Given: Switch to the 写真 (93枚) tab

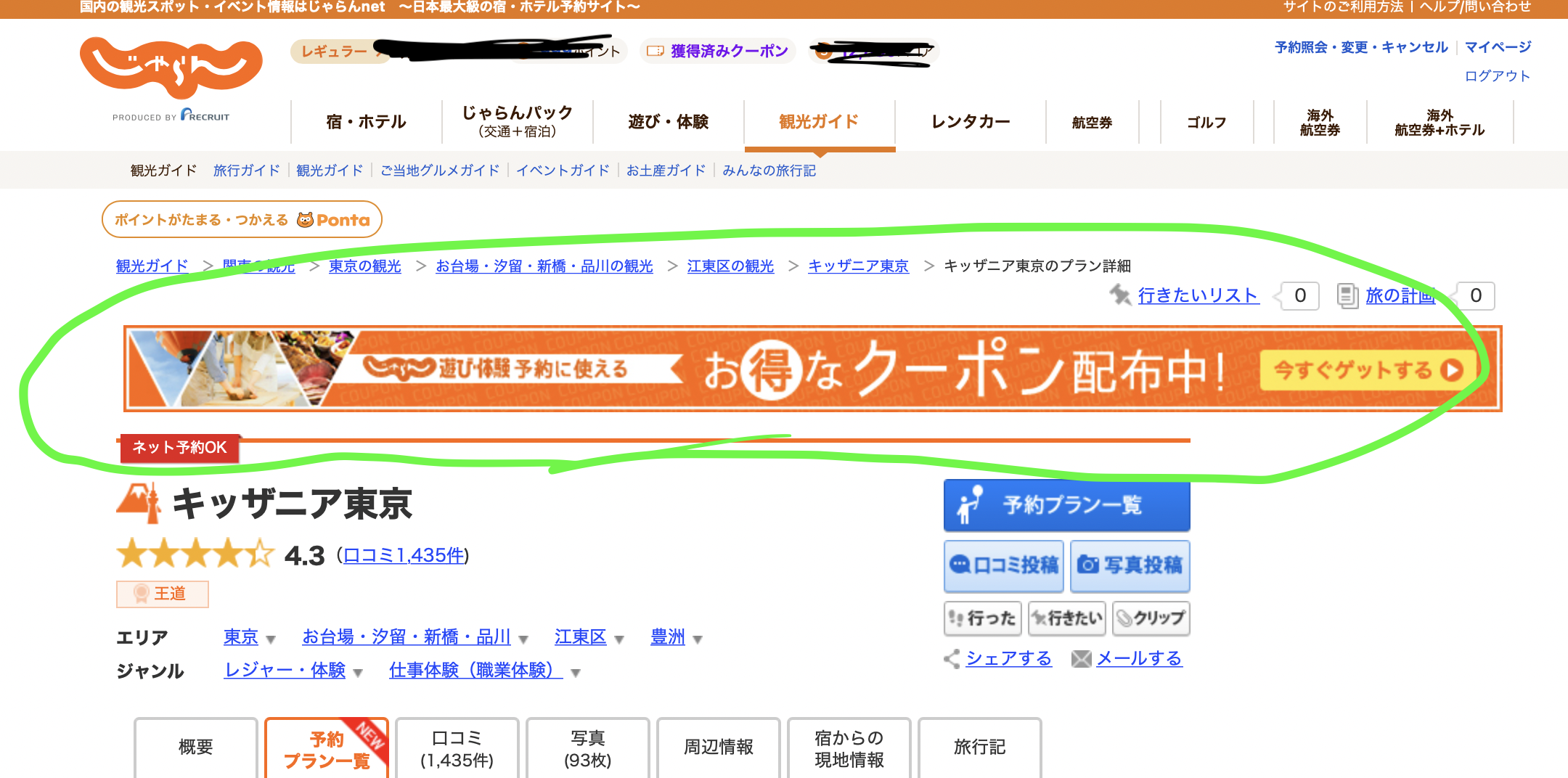Looking at the screenshot, I should click(x=588, y=748).
